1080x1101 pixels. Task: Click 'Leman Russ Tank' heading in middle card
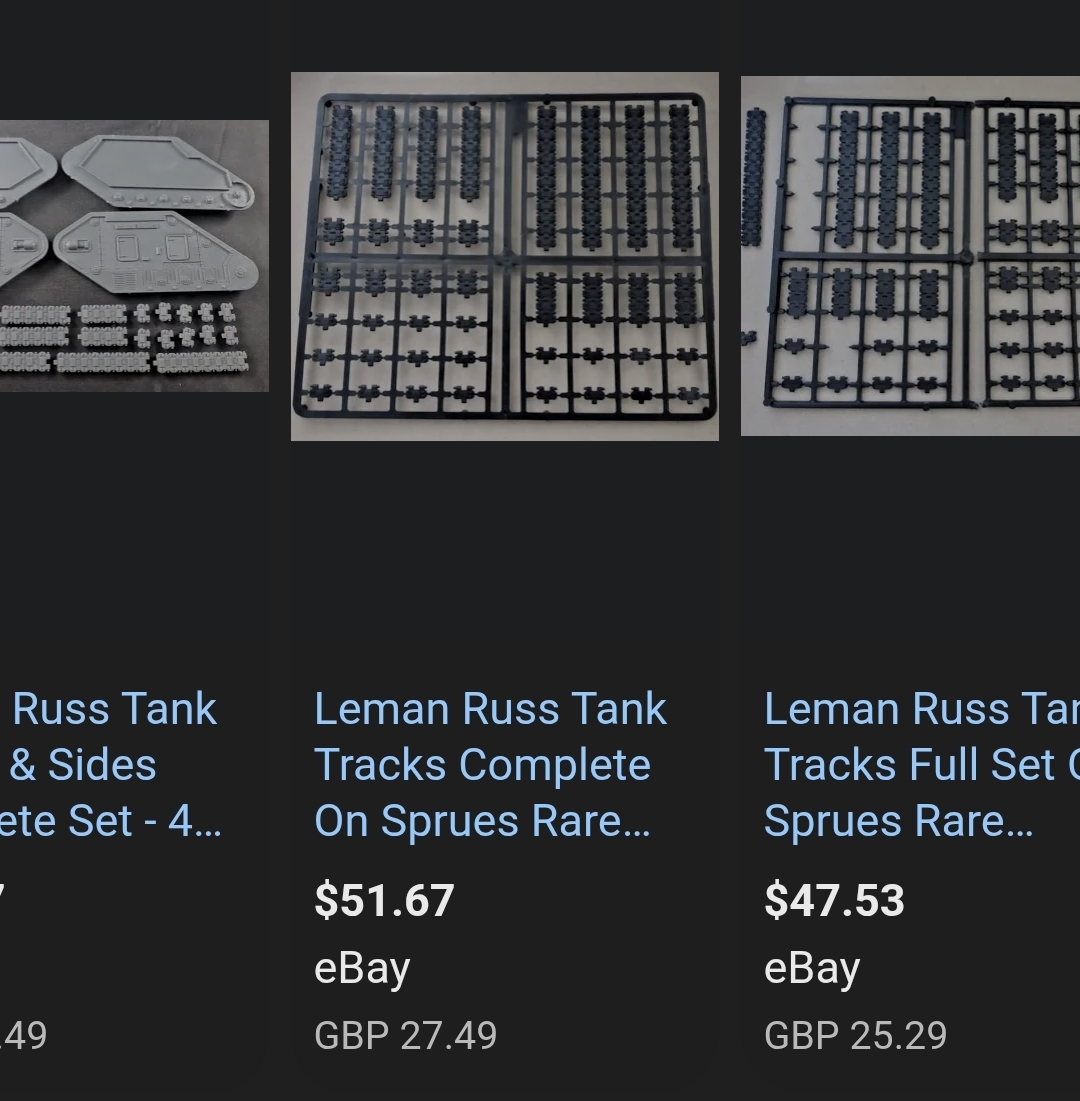point(490,708)
